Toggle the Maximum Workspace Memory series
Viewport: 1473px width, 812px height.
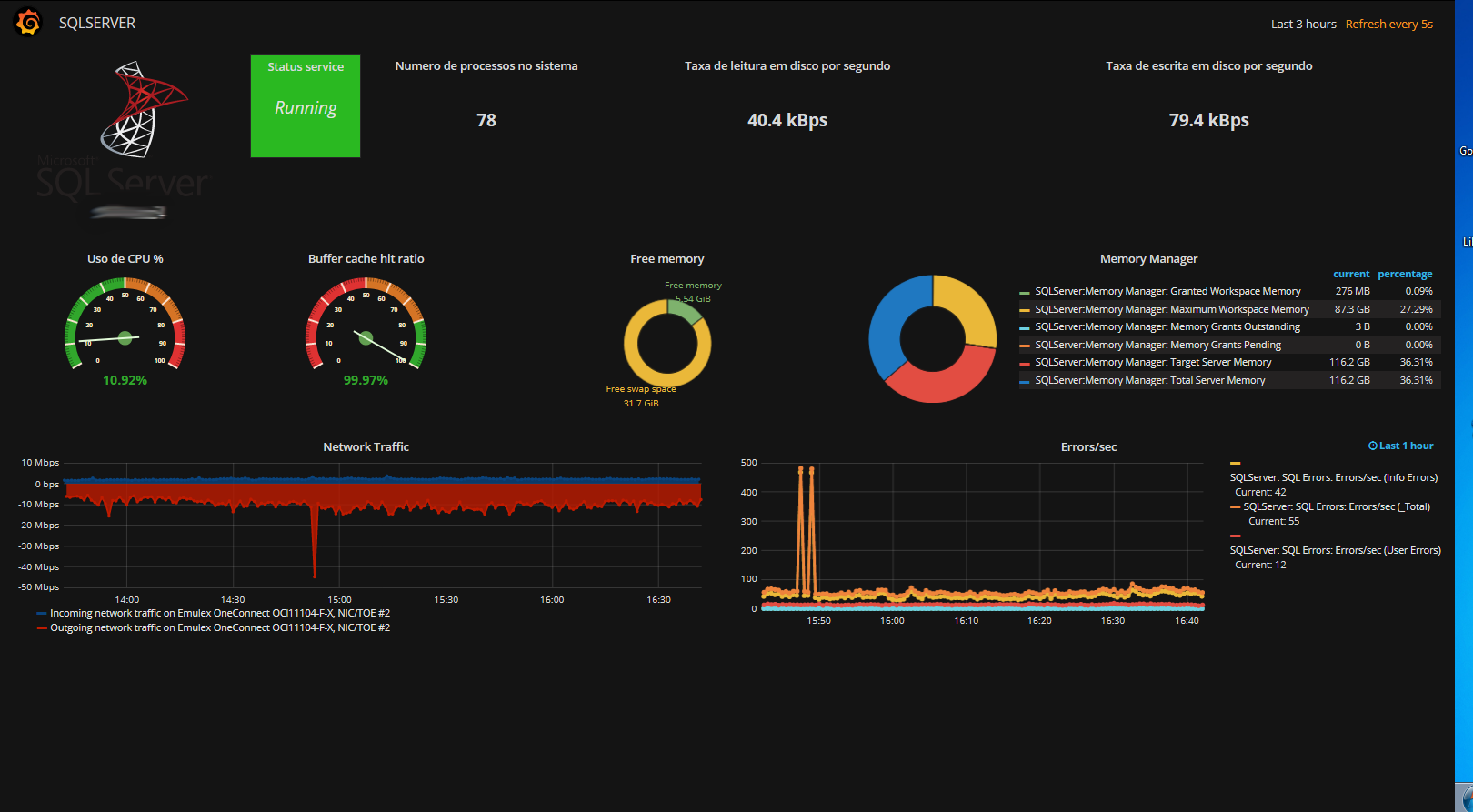[1172, 310]
